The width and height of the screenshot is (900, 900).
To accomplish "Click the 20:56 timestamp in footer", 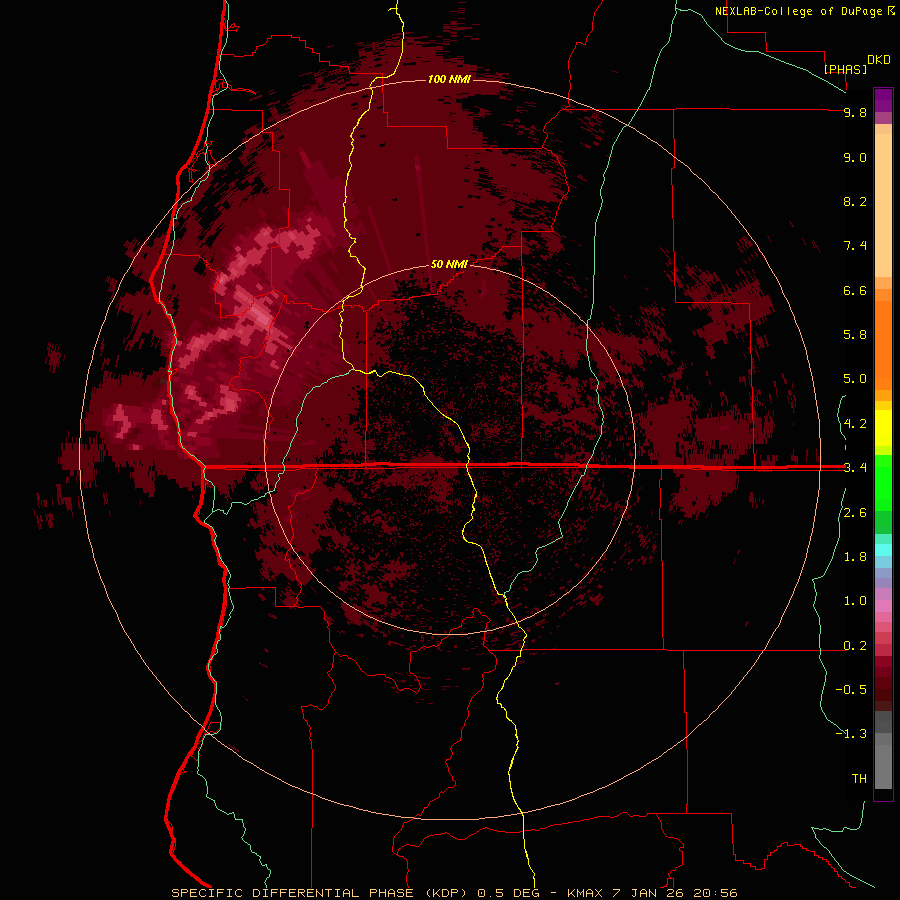I will 715,893.
